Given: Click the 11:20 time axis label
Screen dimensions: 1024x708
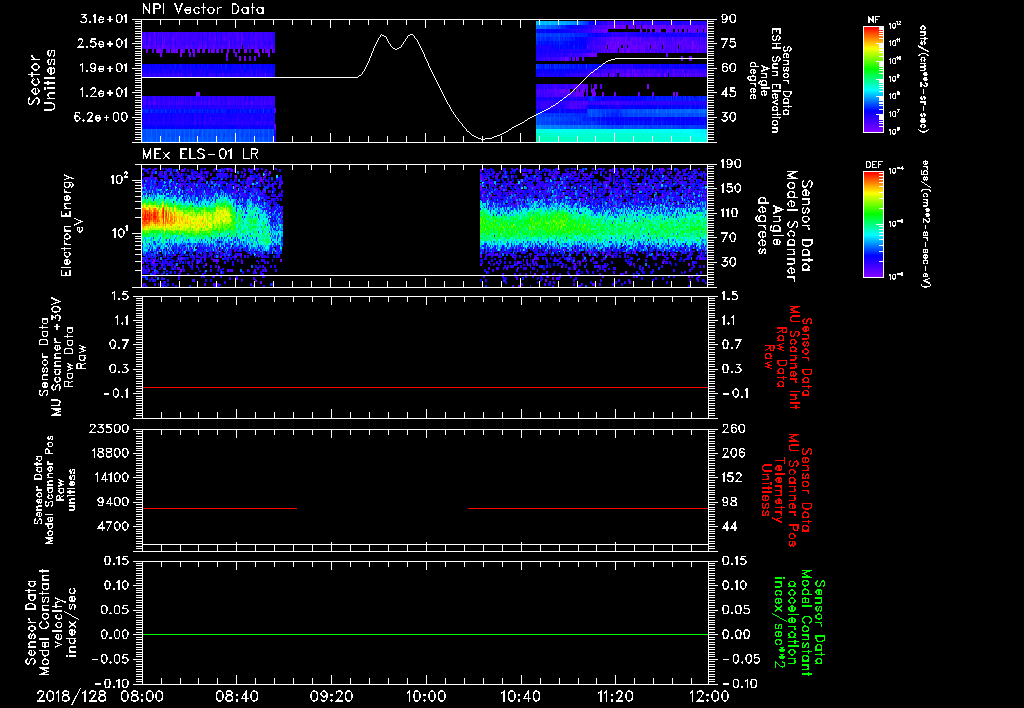Looking at the screenshot, I should [615, 696].
